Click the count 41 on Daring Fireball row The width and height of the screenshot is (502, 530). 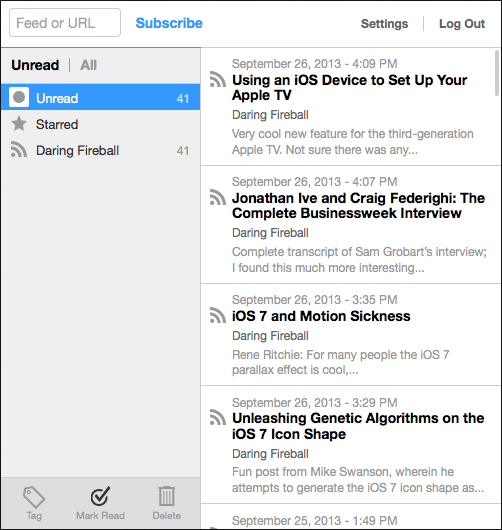click(183, 150)
